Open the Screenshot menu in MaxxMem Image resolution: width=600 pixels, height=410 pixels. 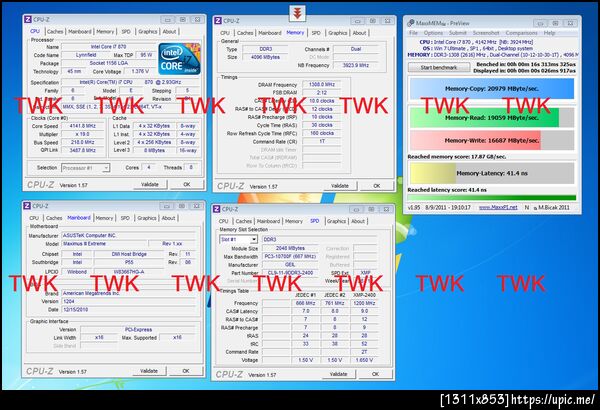486,33
